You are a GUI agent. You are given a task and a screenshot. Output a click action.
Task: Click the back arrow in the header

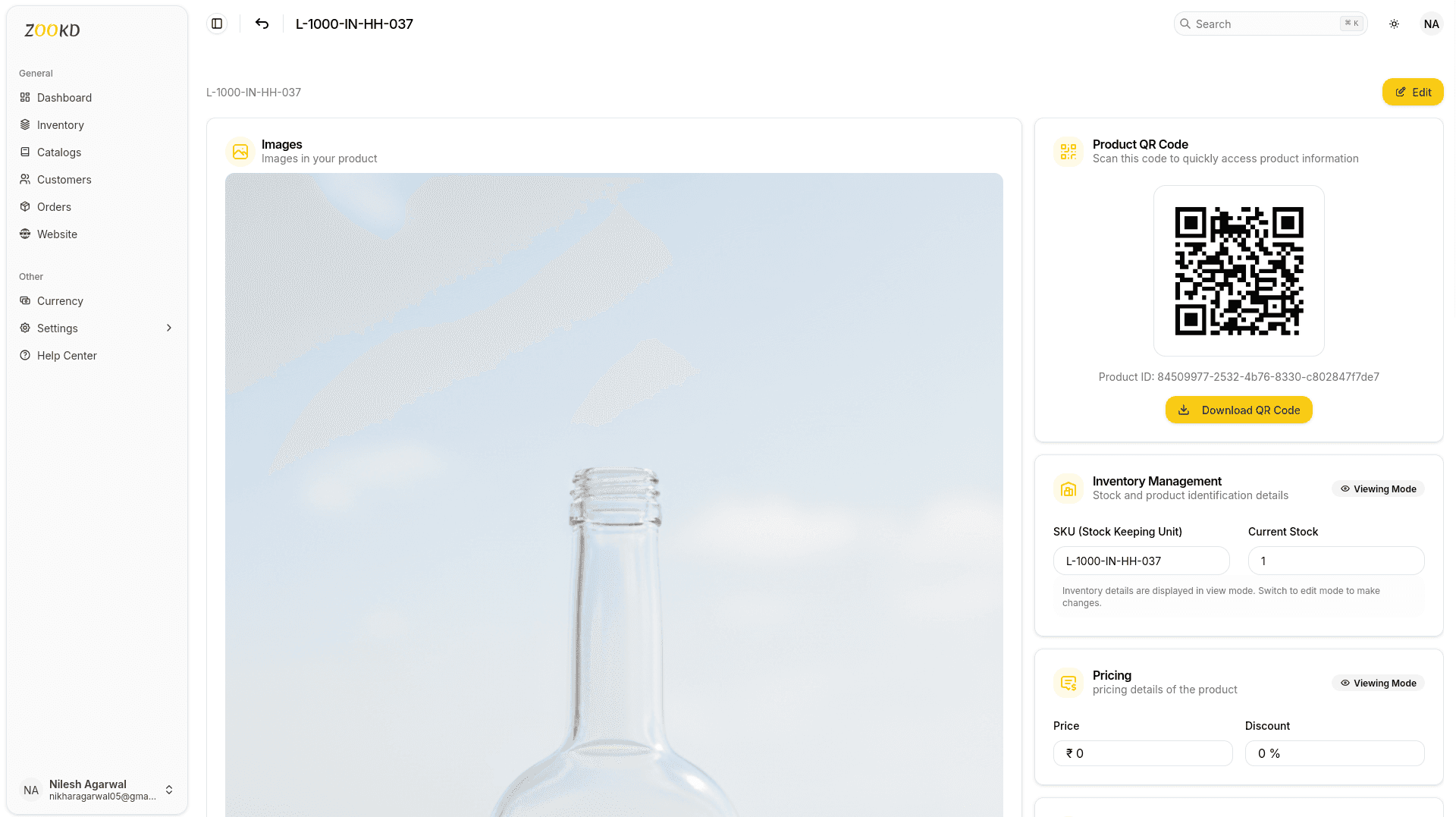(x=262, y=24)
